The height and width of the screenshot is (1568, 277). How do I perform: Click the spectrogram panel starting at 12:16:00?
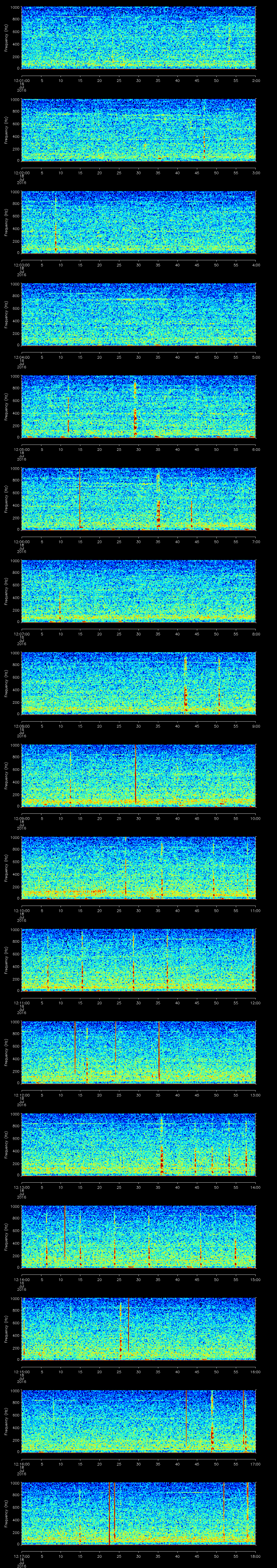point(138,1421)
